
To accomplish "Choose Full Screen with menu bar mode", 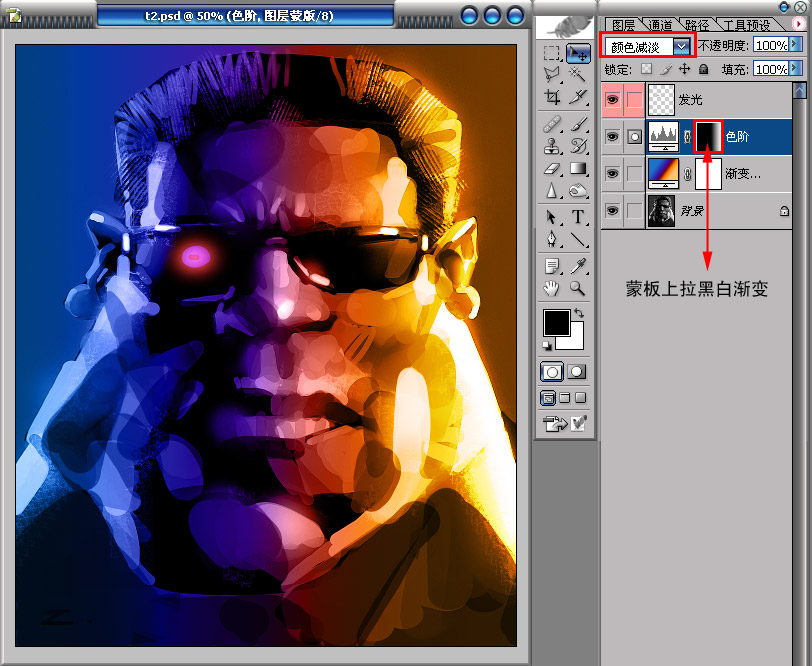I will pyautogui.click(x=565, y=398).
